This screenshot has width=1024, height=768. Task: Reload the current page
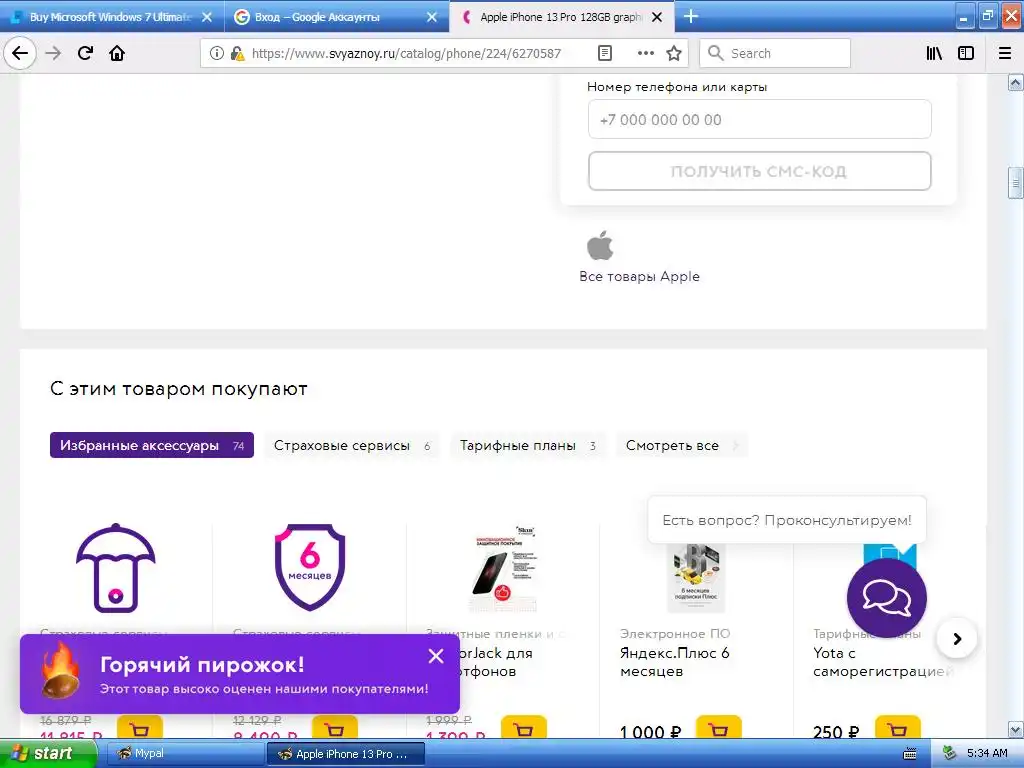coord(85,53)
